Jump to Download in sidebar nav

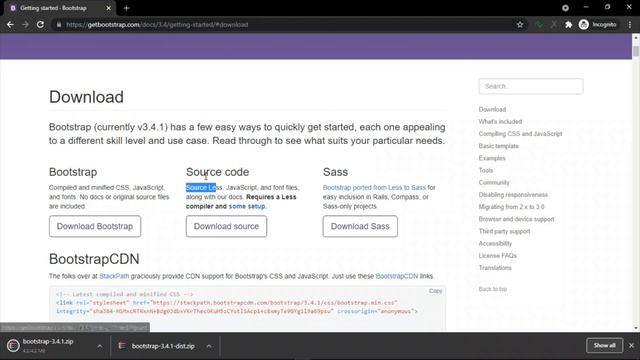492,109
